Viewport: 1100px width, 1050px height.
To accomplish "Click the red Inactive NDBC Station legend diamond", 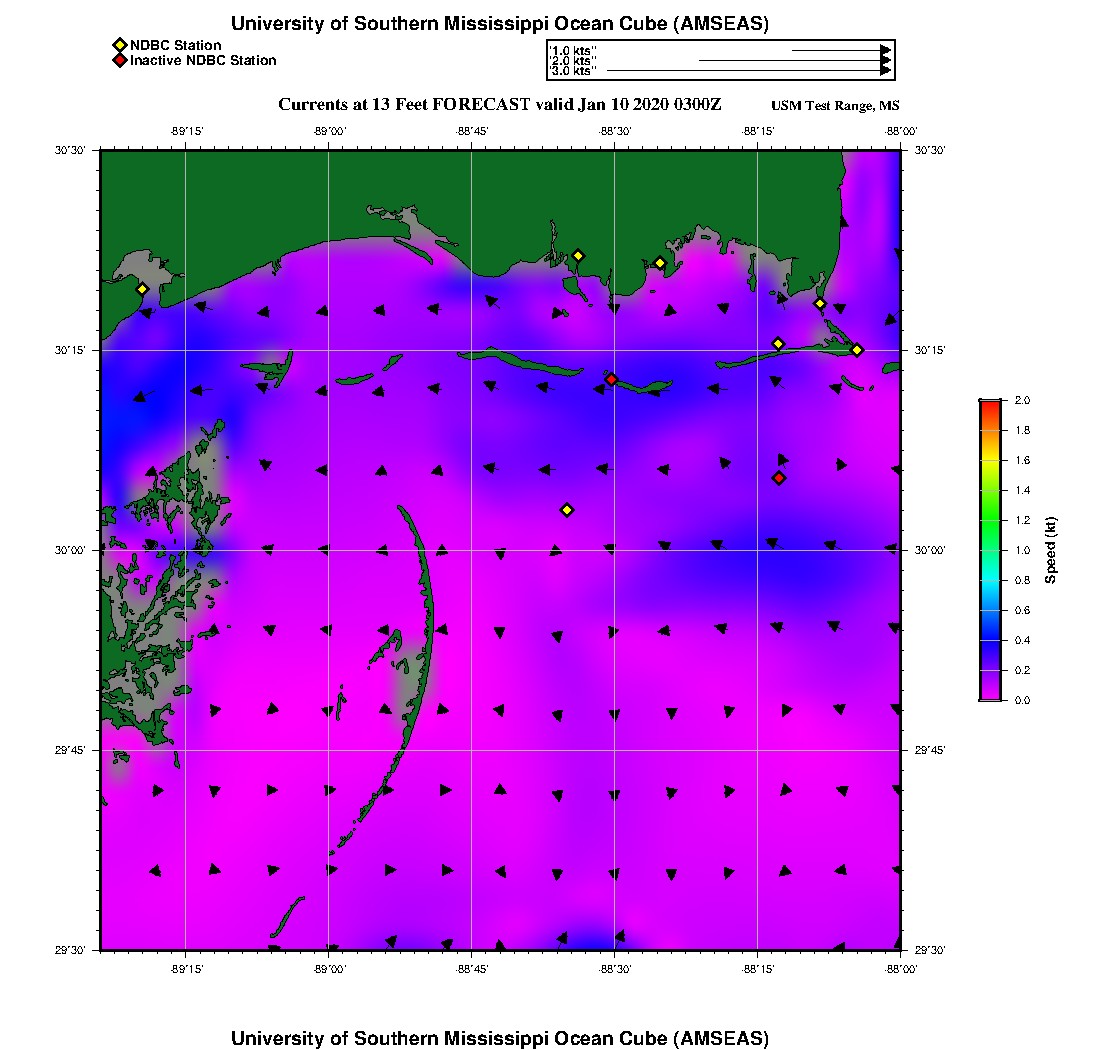I will coord(119,60).
